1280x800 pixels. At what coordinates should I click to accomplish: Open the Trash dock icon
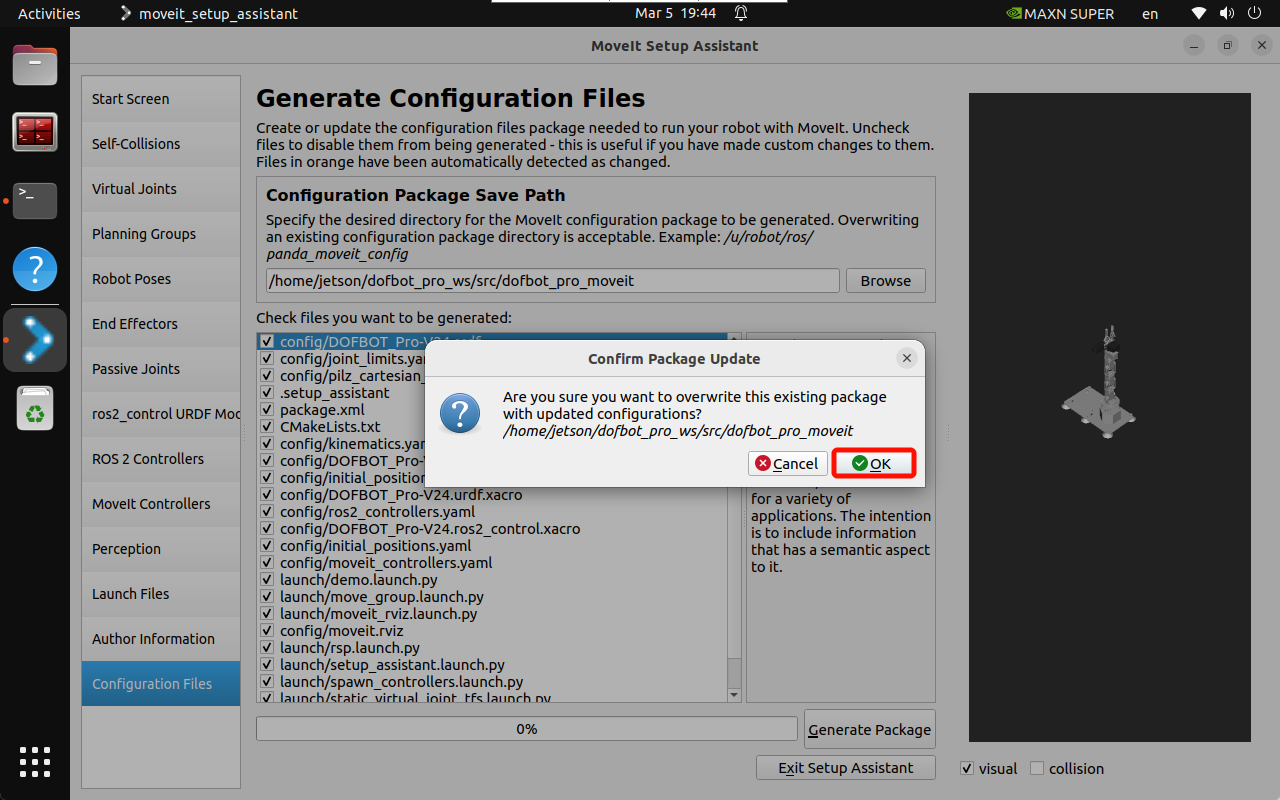click(x=35, y=408)
